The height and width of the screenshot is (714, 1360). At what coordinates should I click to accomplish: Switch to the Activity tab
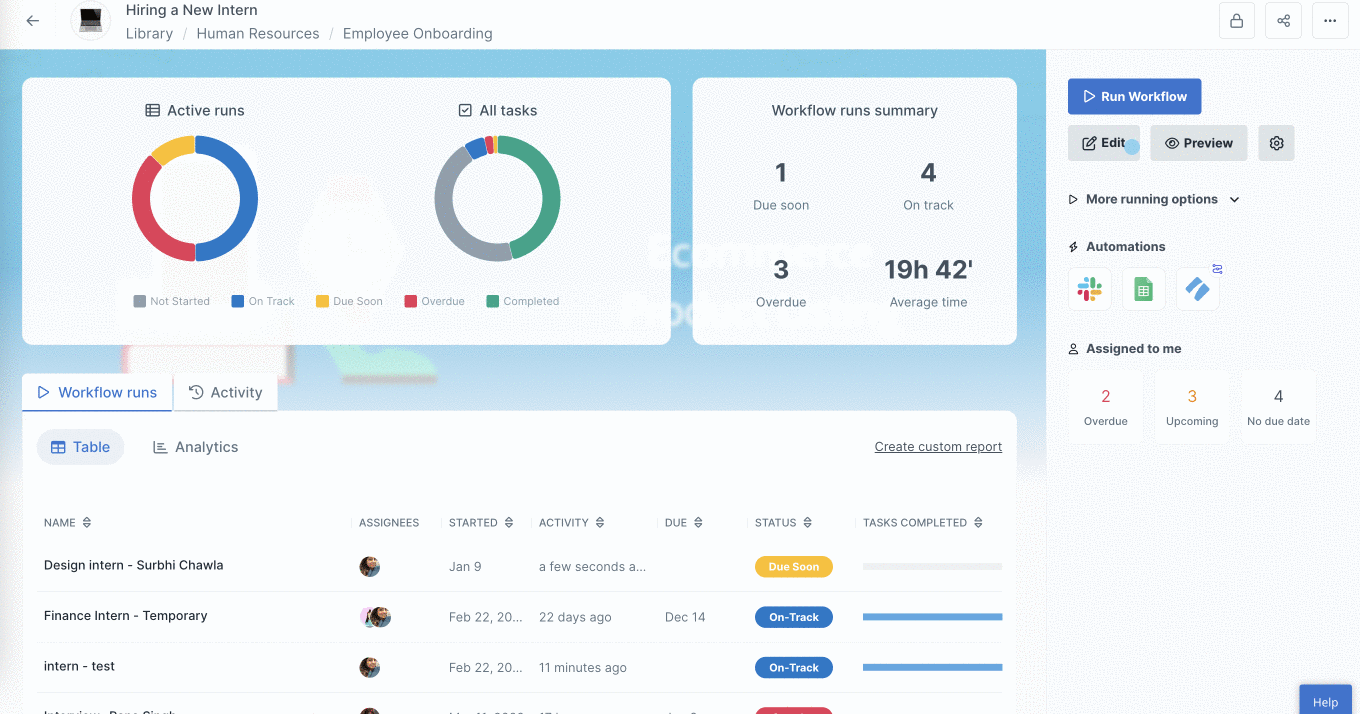(225, 392)
